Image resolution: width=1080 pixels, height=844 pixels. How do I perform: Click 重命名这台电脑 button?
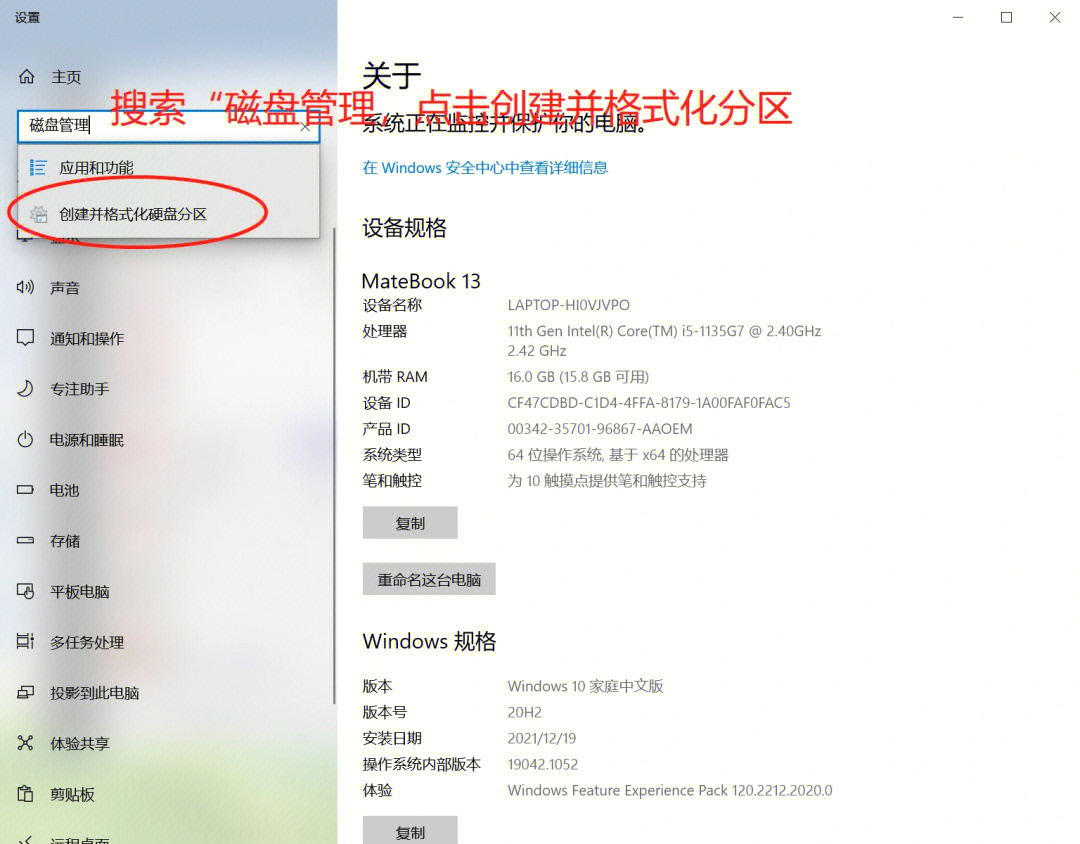tap(429, 579)
